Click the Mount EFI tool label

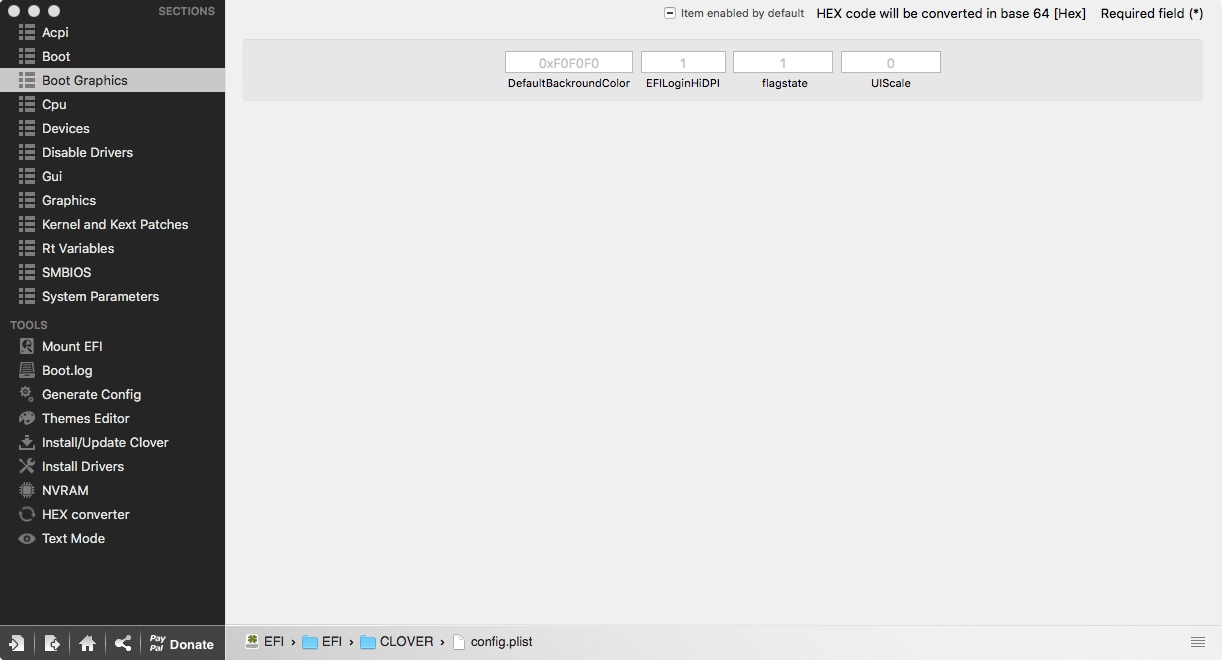click(72, 346)
